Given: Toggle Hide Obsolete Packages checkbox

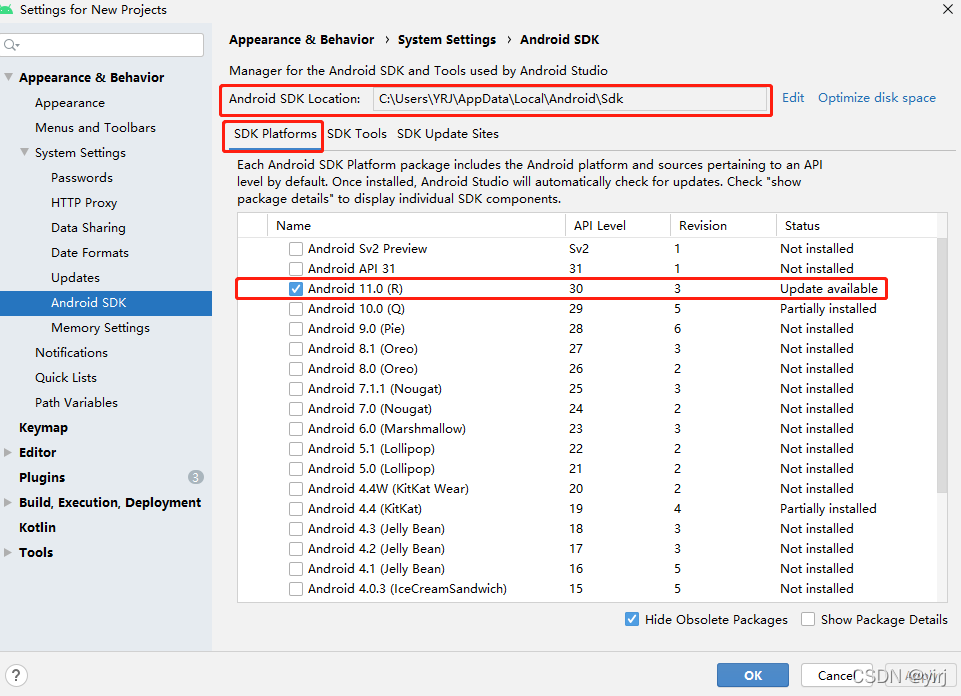Looking at the screenshot, I should 632,619.
